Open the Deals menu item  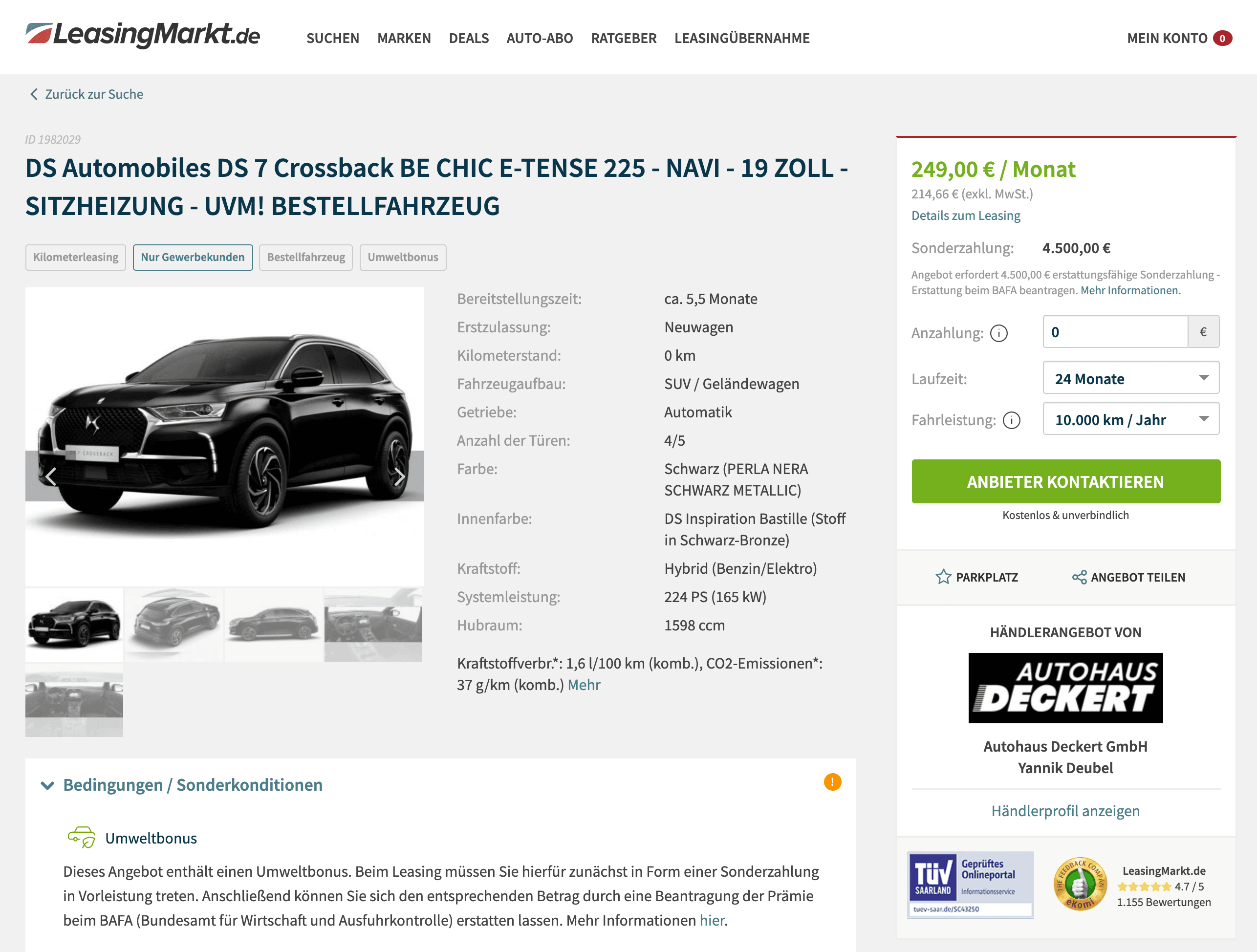click(x=469, y=38)
